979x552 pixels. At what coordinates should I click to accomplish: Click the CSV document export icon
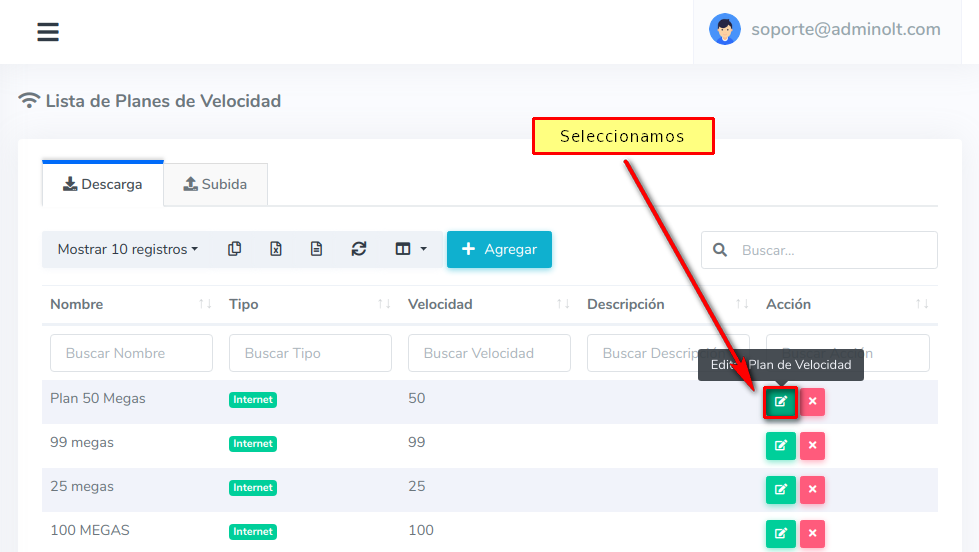pyautogui.click(x=316, y=249)
